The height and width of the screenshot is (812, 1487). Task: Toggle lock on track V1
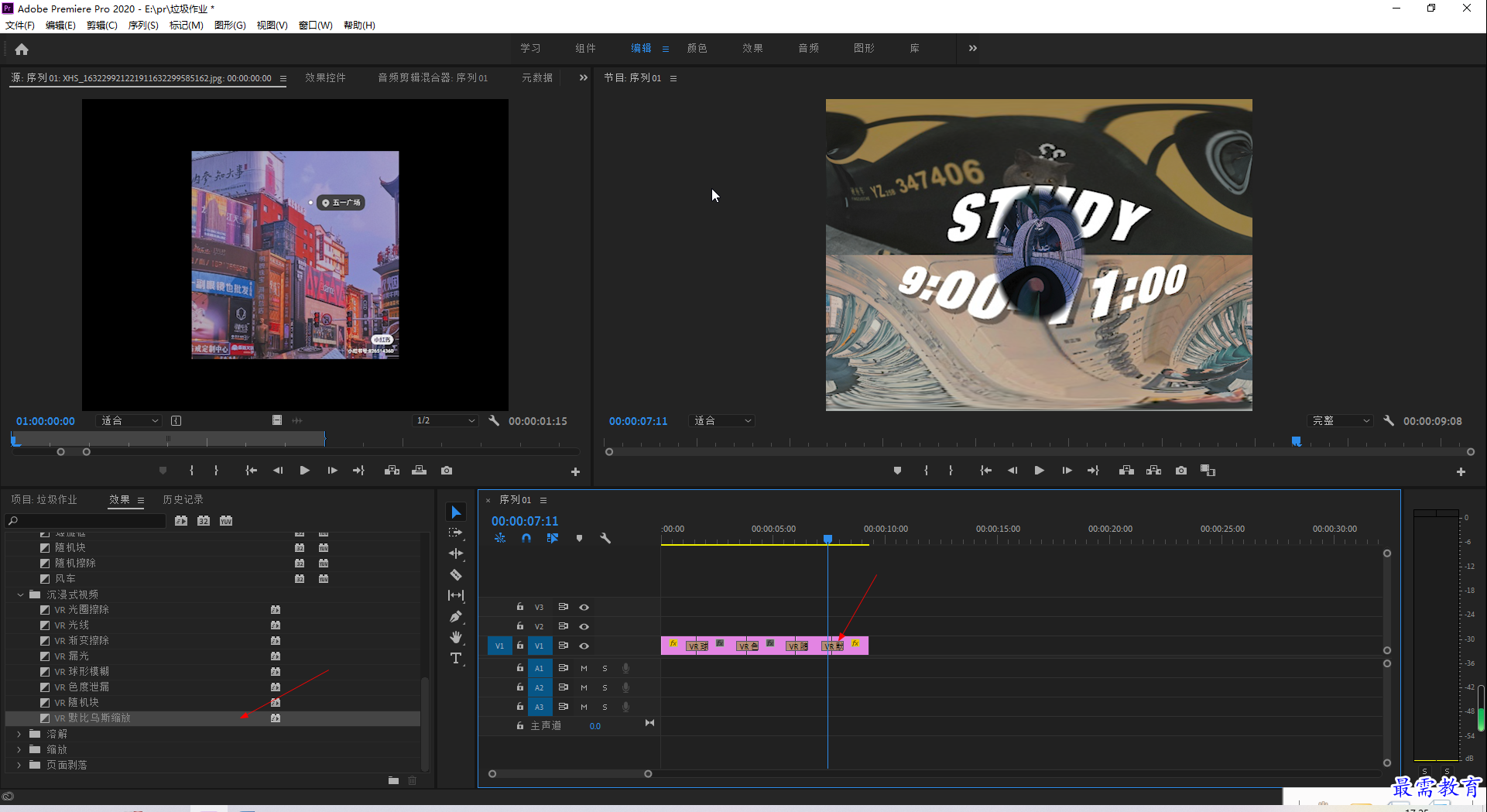click(520, 645)
